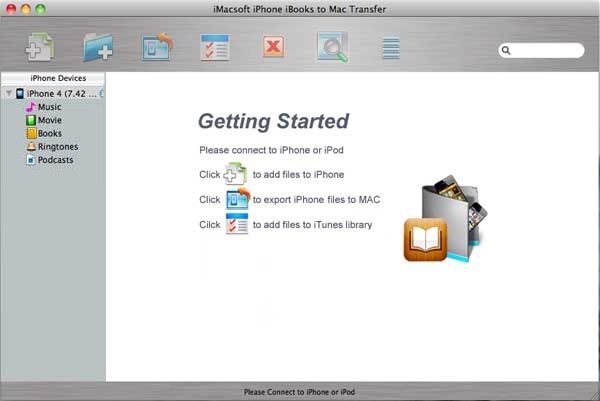This screenshot has width=600, height=401.
Task: Open the Music category in sidebar
Action: 49,107
